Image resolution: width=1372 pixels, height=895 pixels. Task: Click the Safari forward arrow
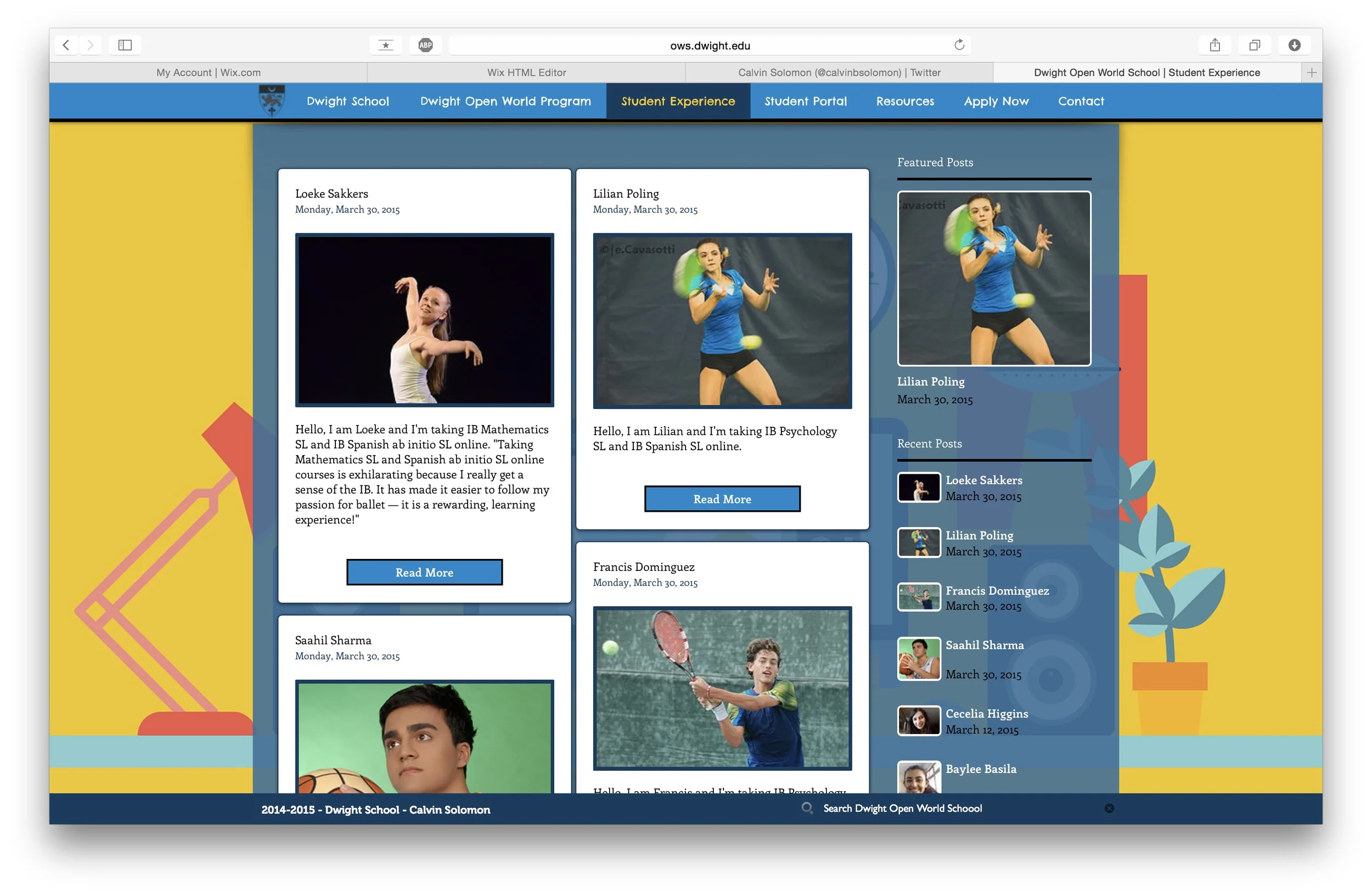pyautogui.click(x=91, y=45)
